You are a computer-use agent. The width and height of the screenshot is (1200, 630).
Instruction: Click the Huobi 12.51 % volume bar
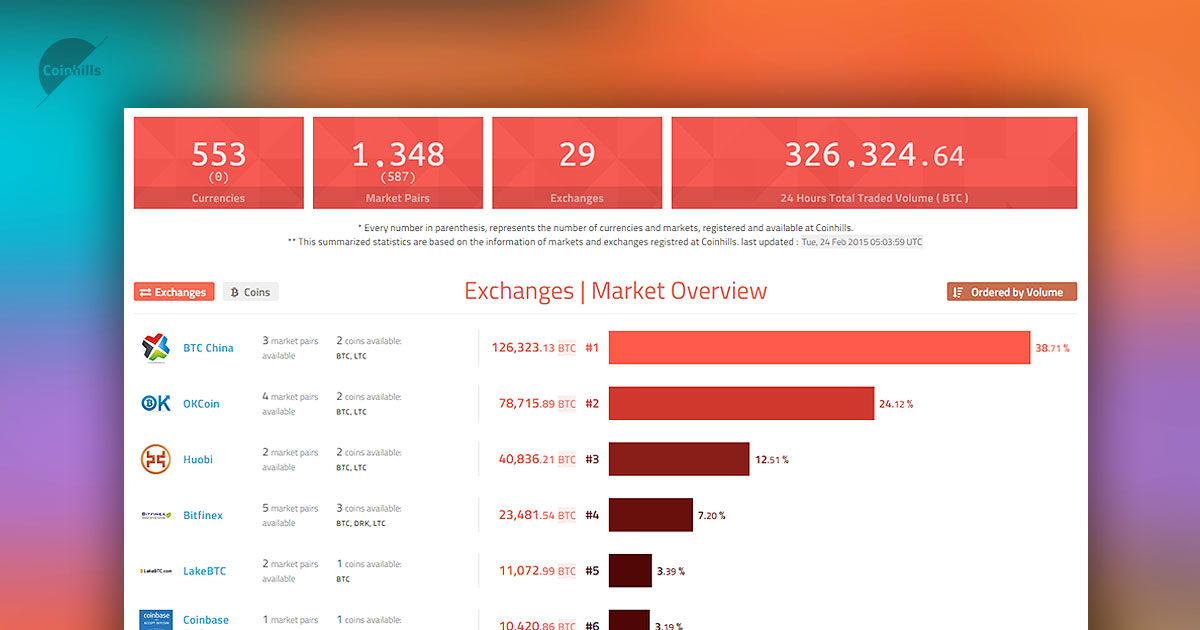coord(679,460)
